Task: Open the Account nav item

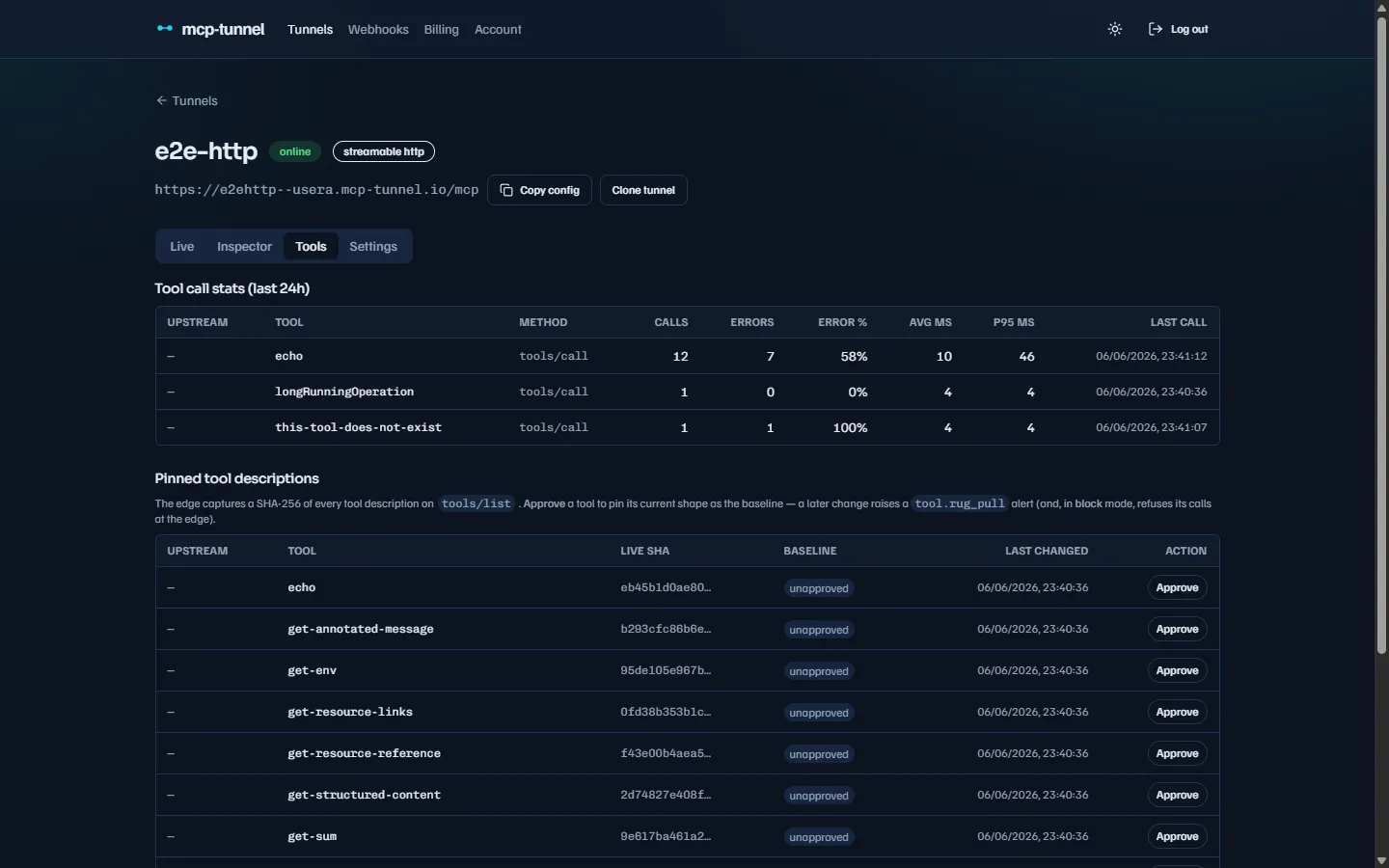Action: click(498, 29)
